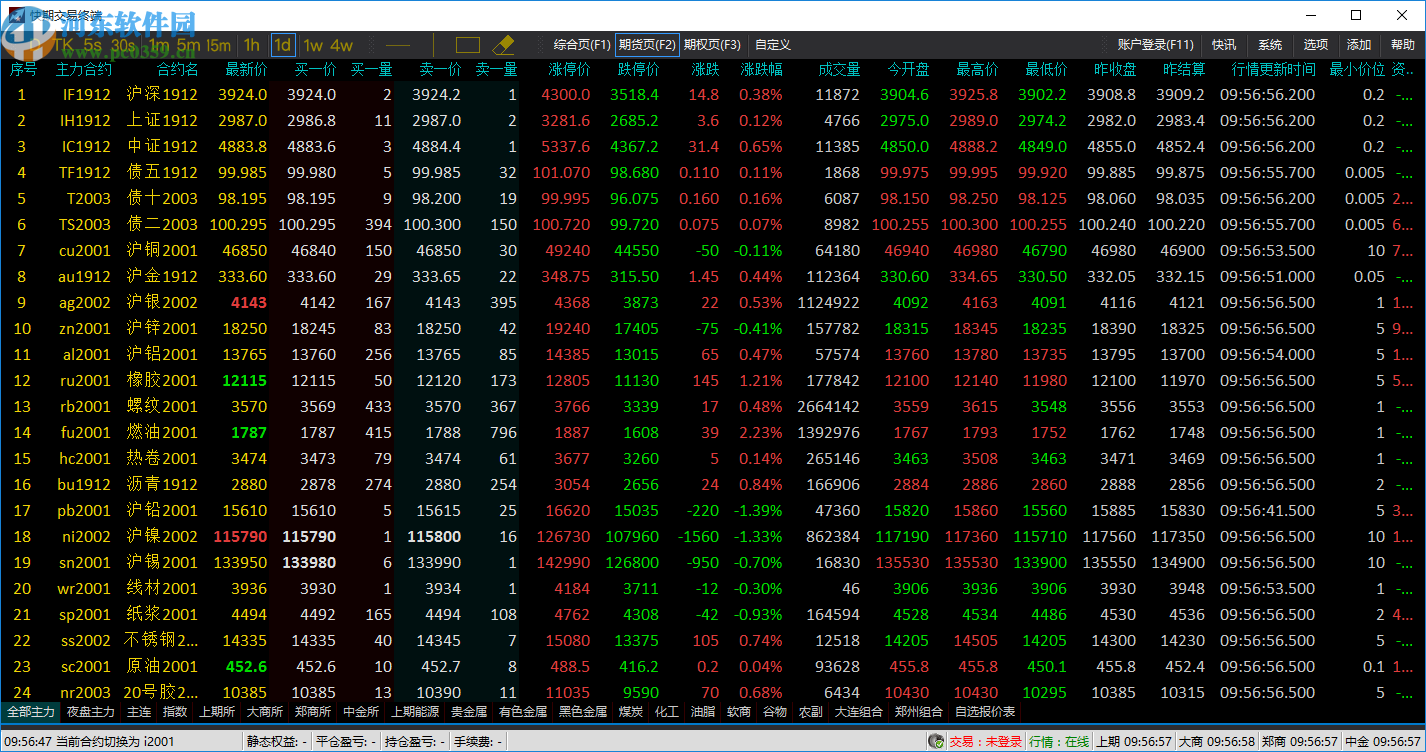Click the connection status icon in status bar
This screenshot has height=752, width=1426.
pyautogui.click(x=936, y=741)
